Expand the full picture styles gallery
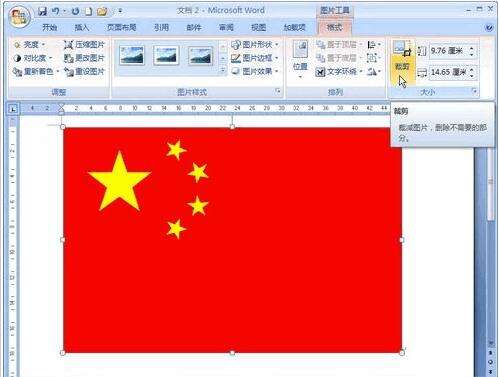Image resolution: width=499 pixels, height=377 pixels. click(223, 71)
